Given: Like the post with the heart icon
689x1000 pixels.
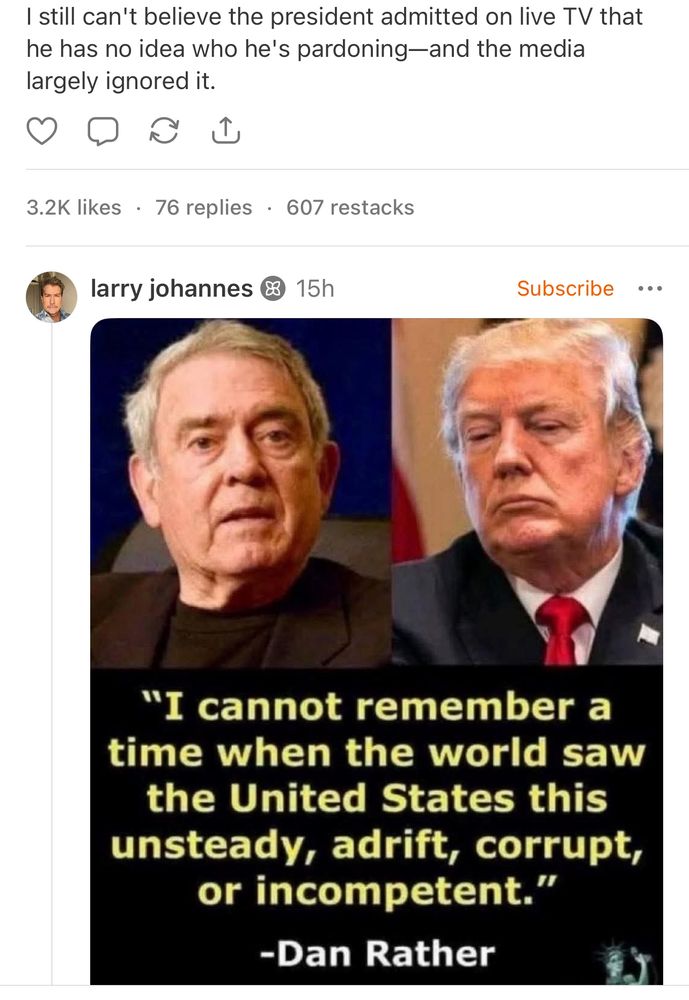Looking at the screenshot, I should 42,130.
